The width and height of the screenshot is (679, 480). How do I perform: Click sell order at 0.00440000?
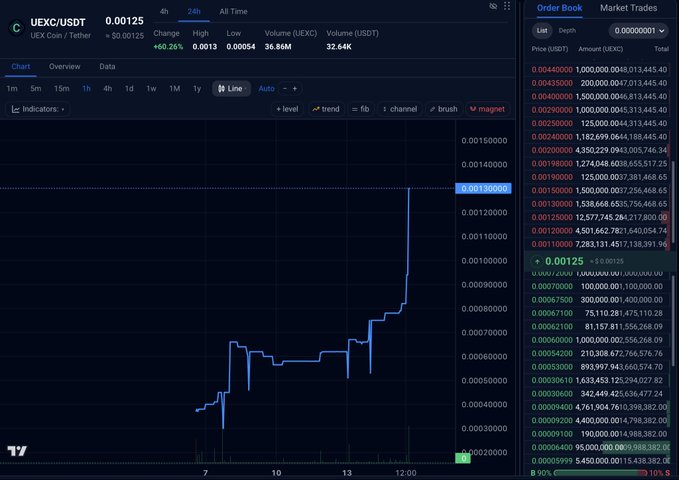coord(599,69)
